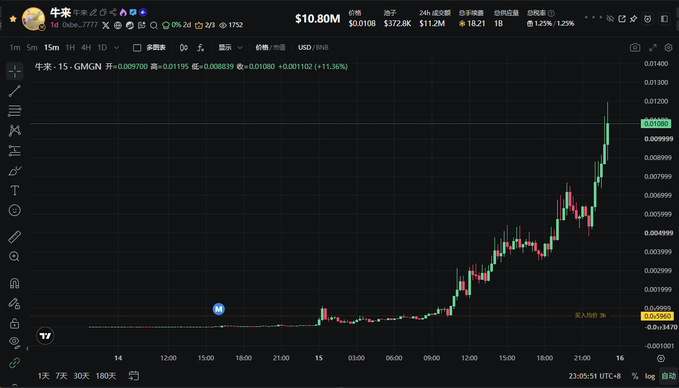679x388 pixels.
Task: Click the crown 2/3 indicator
Action: tap(205, 25)
